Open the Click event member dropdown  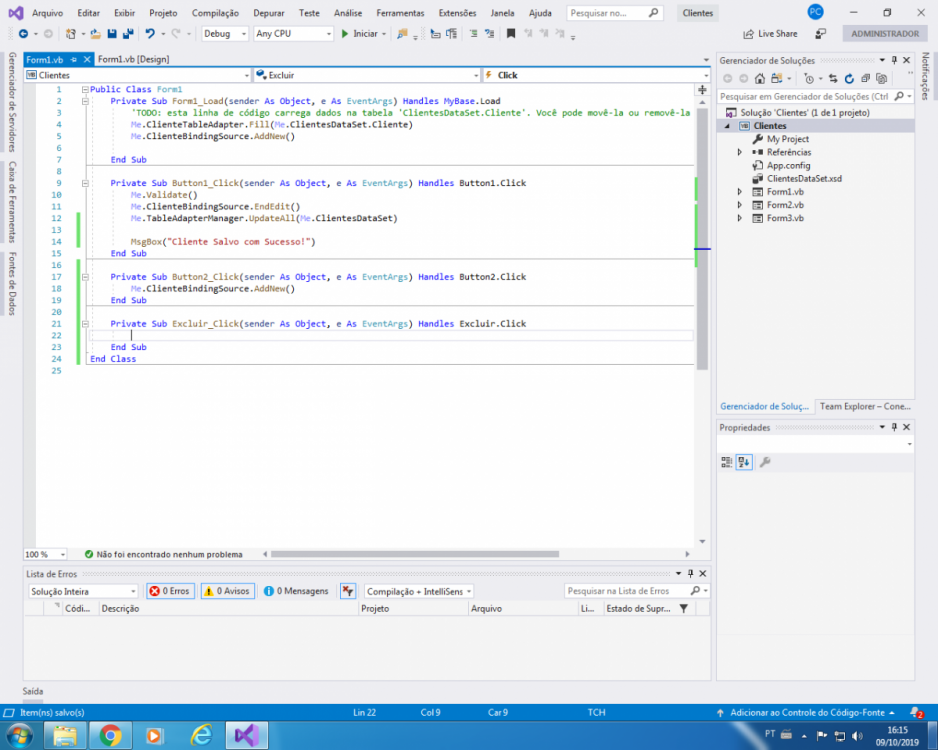pos(596,75)
